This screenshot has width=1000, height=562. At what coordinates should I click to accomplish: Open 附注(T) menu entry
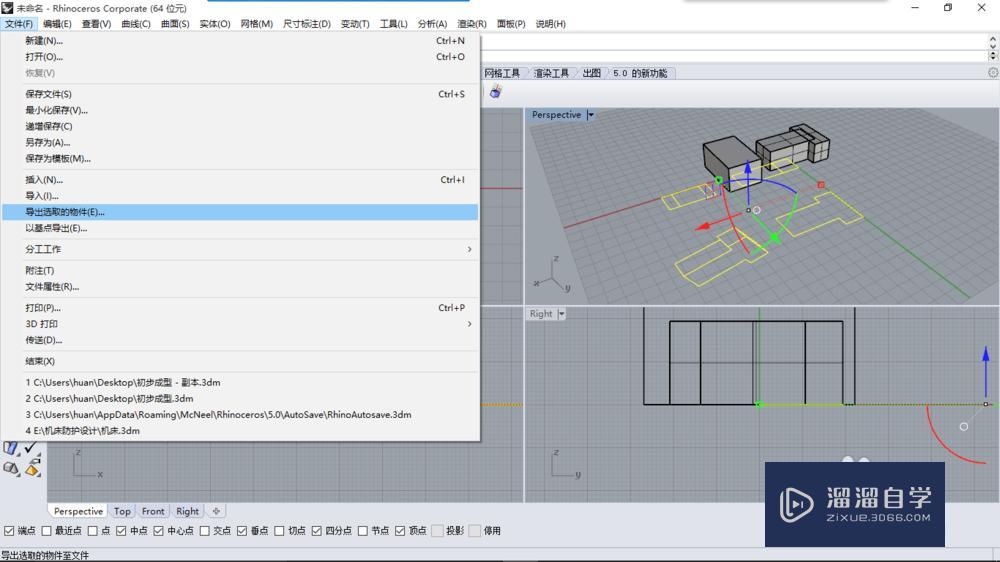[x=240, y=270]
